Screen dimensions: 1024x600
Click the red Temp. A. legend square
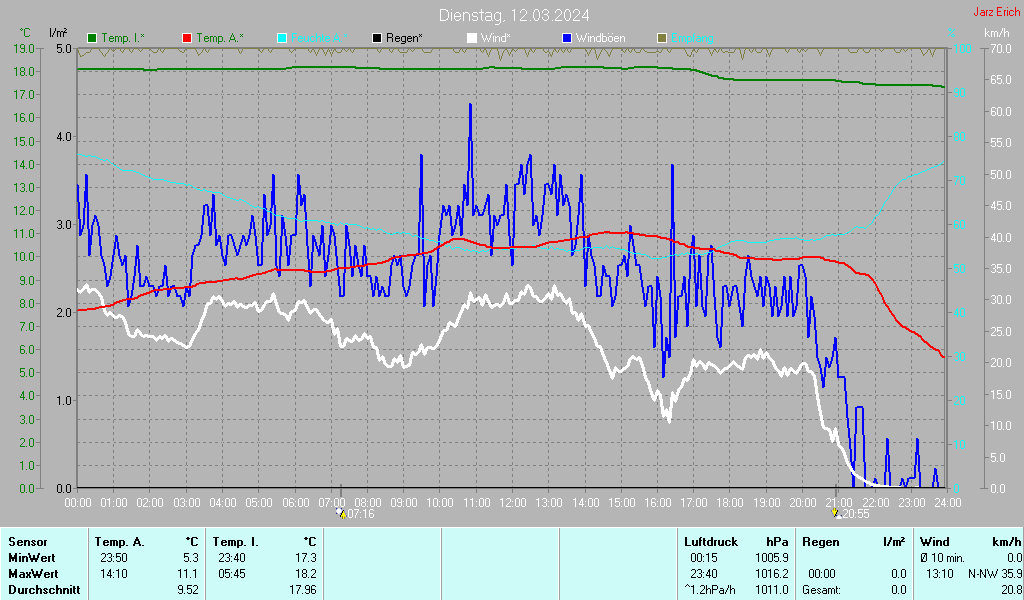pos(187,38)
